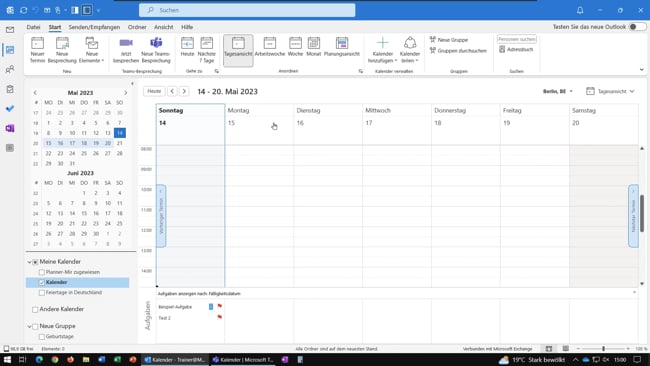Select Tagesansicht in ribbon
Image resolution: width=650 pixels, height=366 pixels.
pyautogui.click(x=238, y=50)
